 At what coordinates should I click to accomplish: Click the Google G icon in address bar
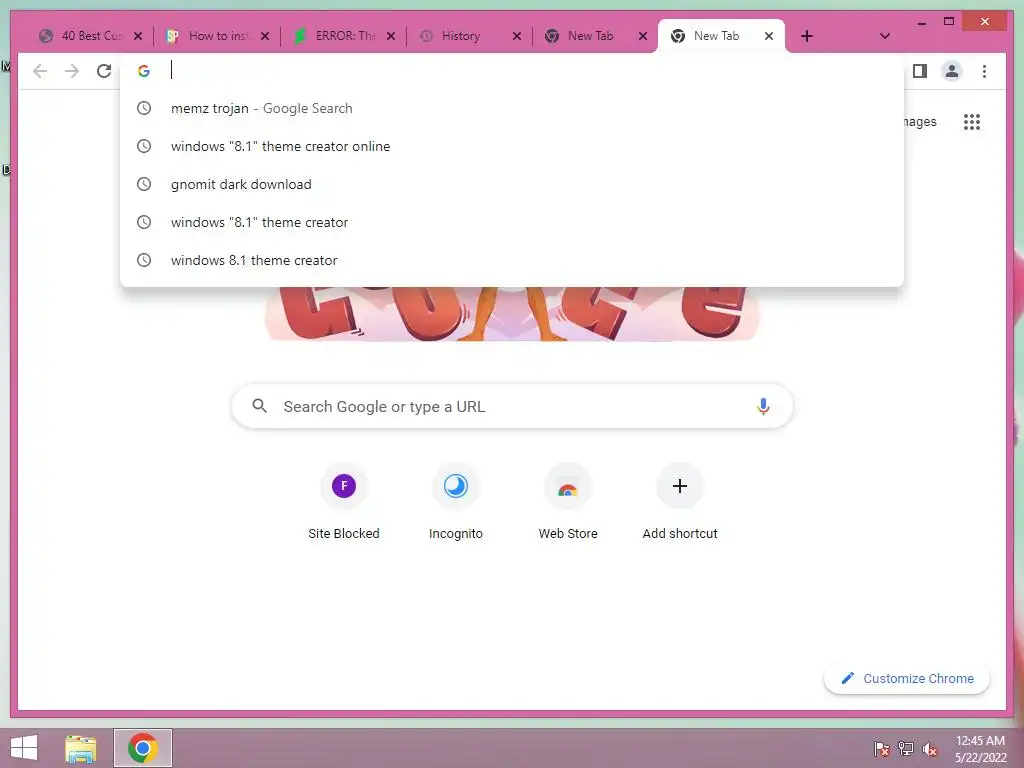[144, 71]
